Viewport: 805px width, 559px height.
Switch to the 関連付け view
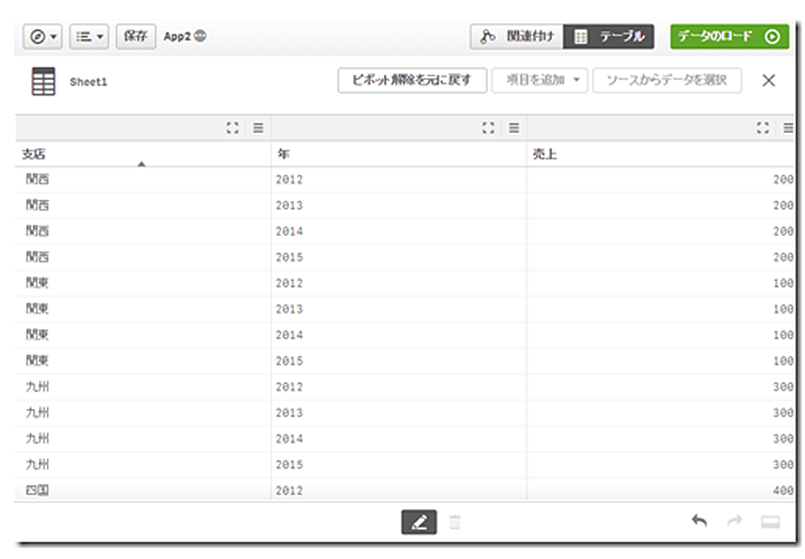pyautogui.click(x=516, y=37)
